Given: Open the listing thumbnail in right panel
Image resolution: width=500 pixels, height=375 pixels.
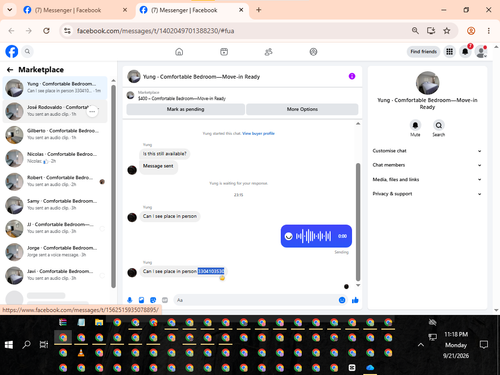Looking at the screenshot, I should [x=428, y=83].
